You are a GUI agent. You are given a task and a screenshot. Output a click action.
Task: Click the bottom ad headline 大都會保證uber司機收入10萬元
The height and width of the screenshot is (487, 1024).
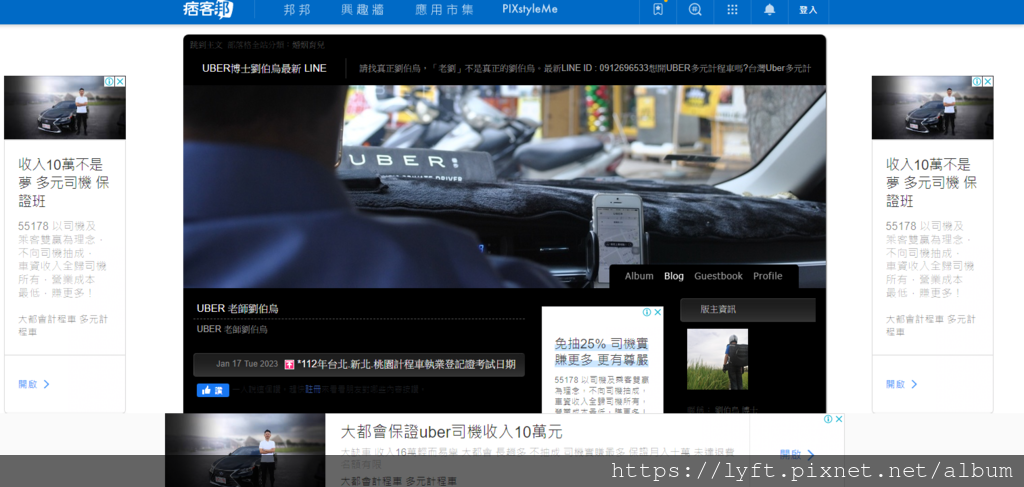click(x=451, y=432)
